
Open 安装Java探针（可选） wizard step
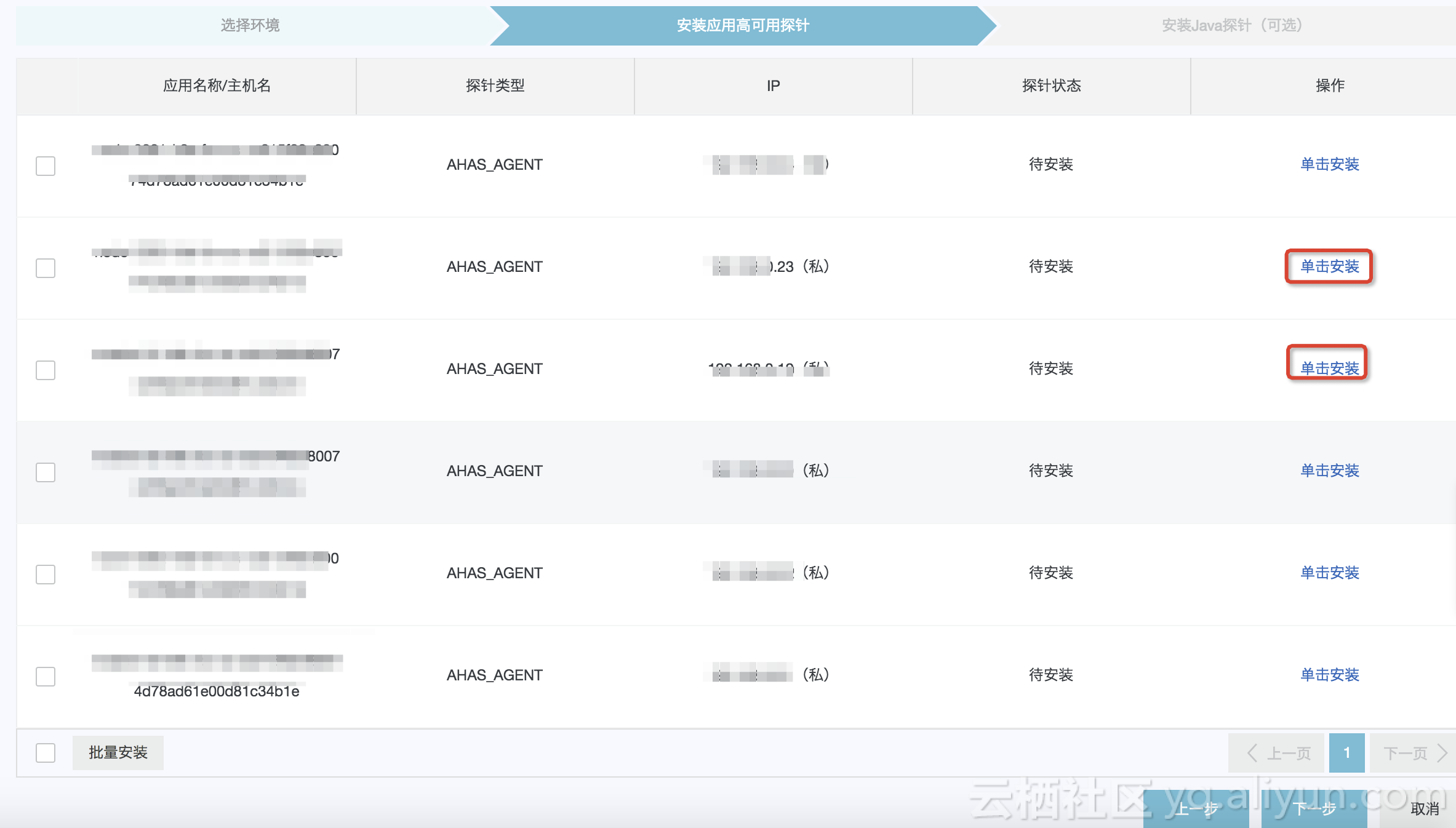point(1231,25)
